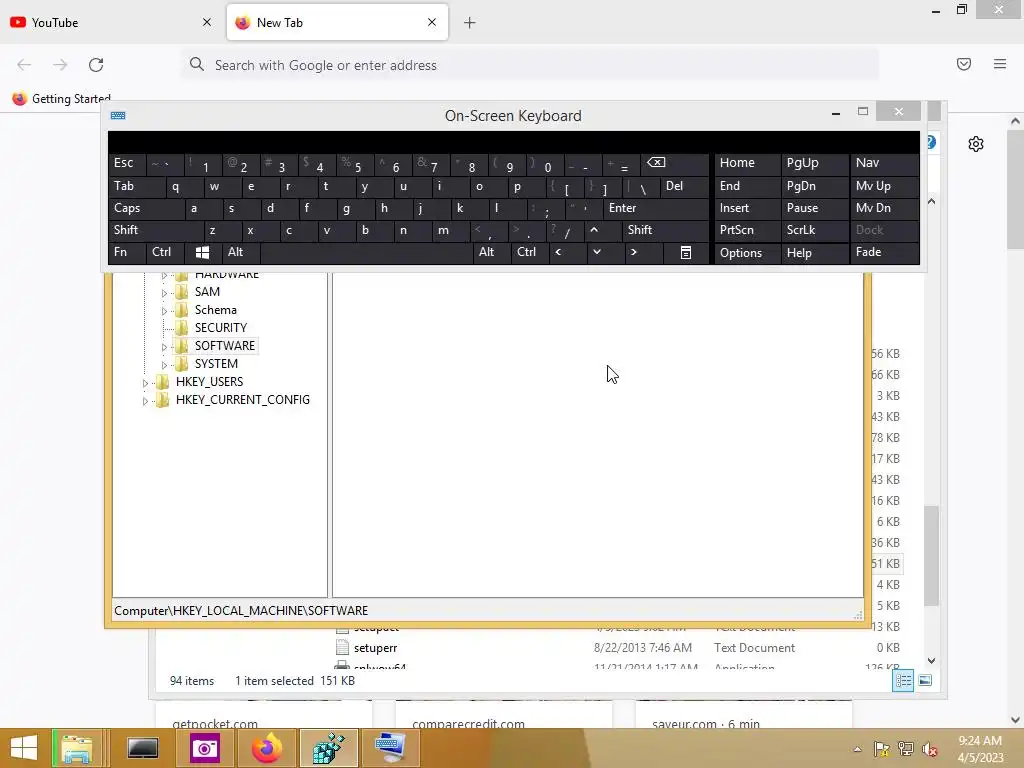
Task: Click the context menu key on keyboard
Action: click(x=686, y=253)
